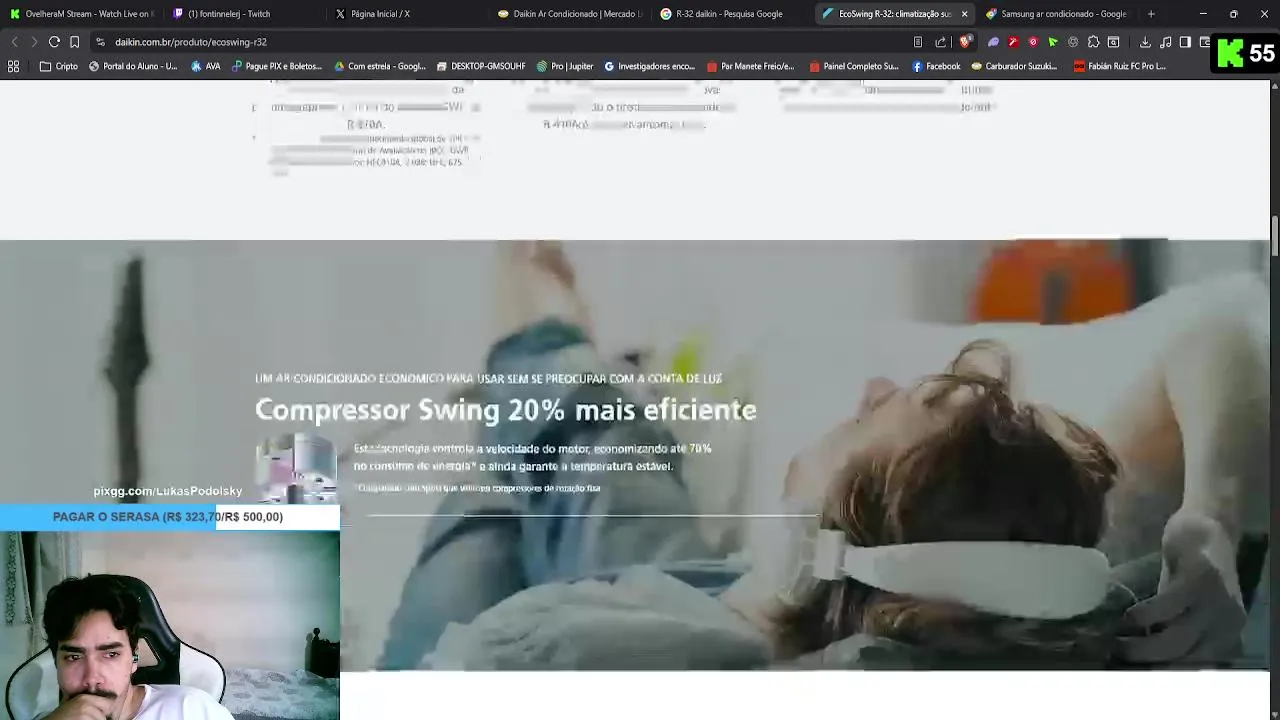The image size is (1280, 720).
Task: Open DESKTOP-GMSOUHF bookmark
Action: tap(481, 66)
